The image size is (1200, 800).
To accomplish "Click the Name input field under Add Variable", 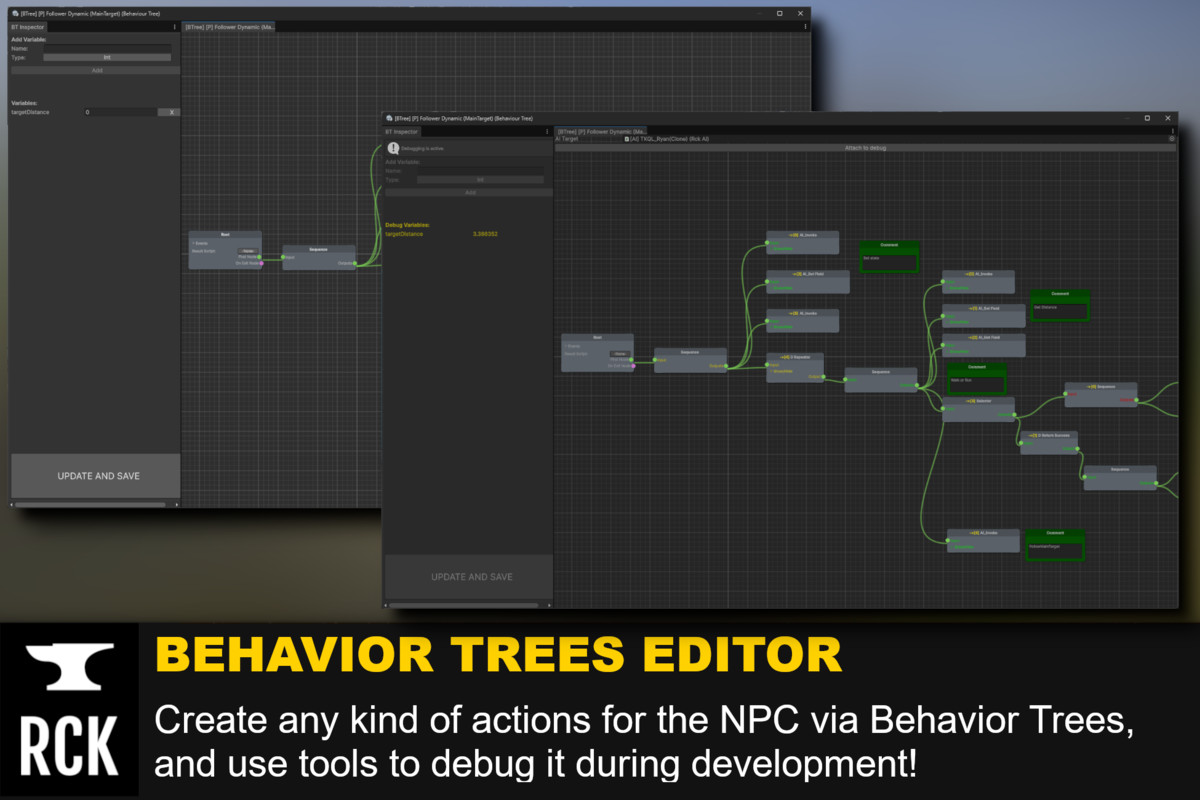I will (480, 171).
